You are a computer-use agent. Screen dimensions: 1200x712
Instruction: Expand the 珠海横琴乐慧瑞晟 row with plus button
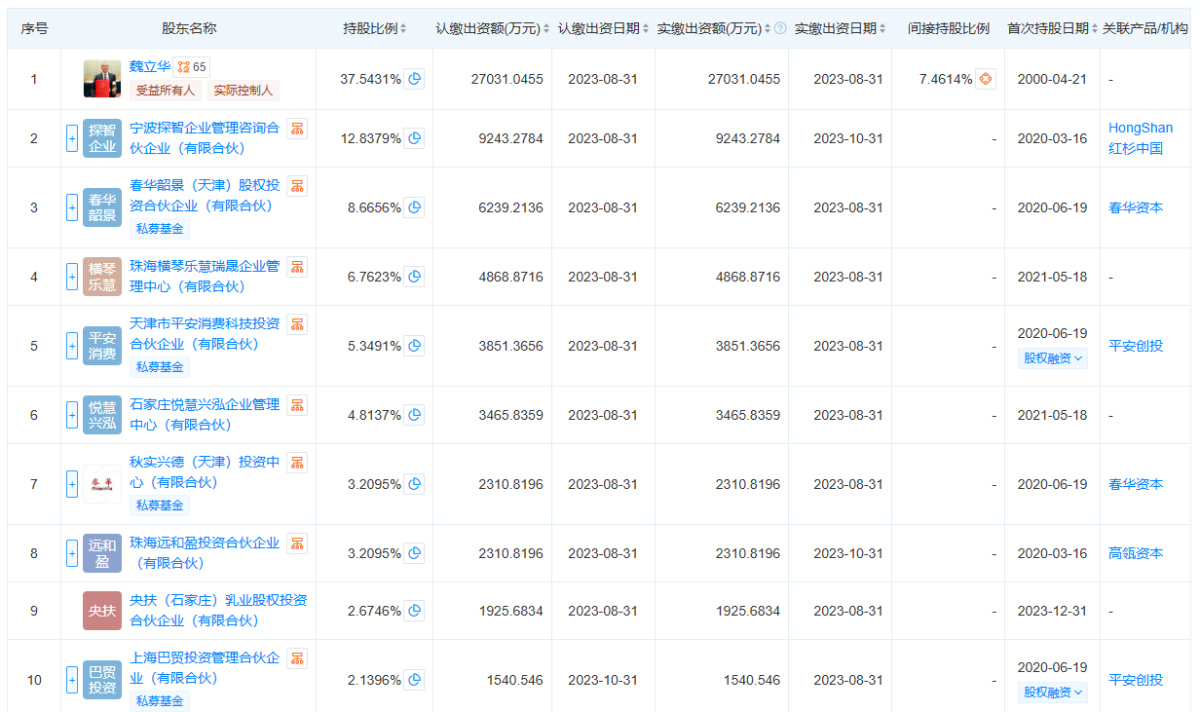(72, 277)
